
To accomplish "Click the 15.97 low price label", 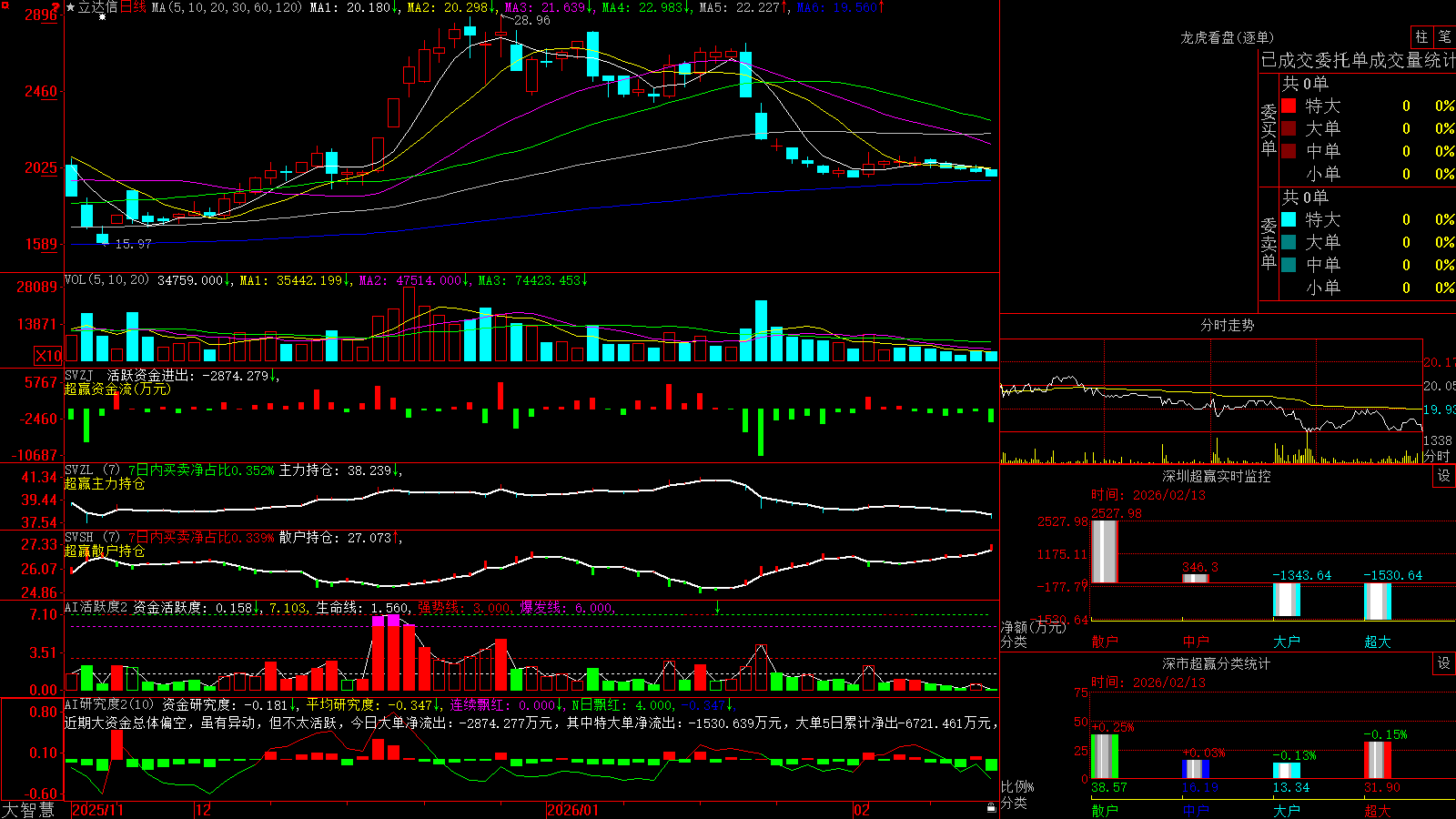I will 133,244.
